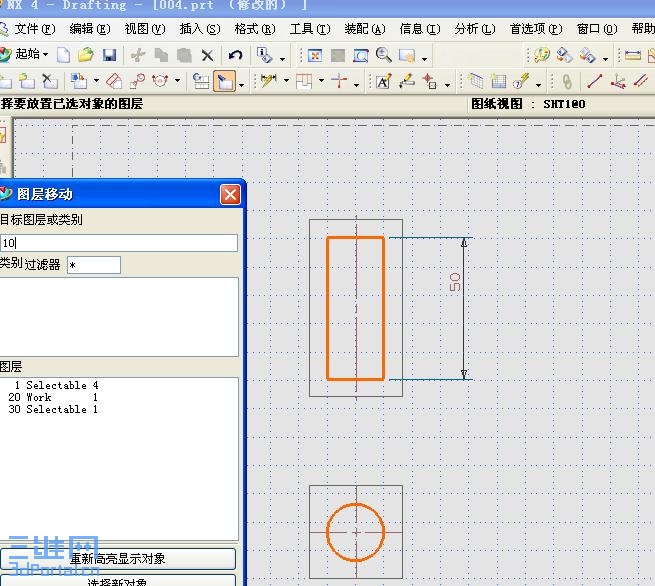Click the Parts List table icon
Image resolution: width=655 pixels, height=586 pixels.
click(498, 81)
